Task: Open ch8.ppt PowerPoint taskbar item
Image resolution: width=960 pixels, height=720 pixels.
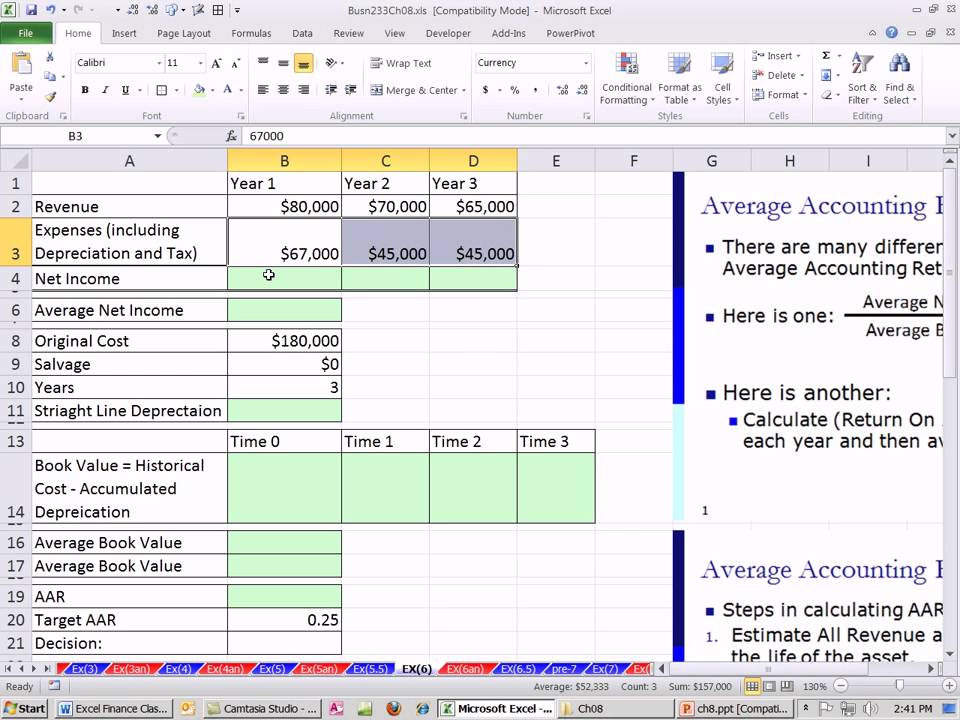Action: [x=736, y=708]
